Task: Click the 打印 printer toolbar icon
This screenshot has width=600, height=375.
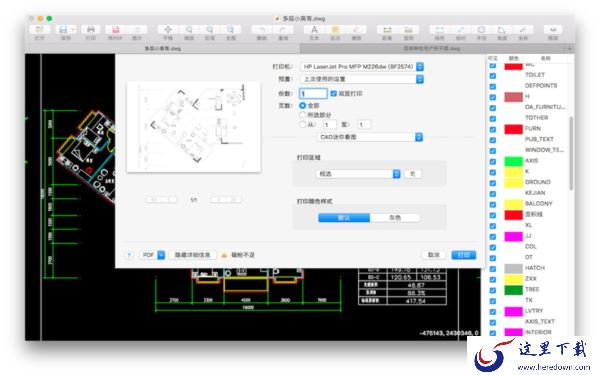Action: click(x=91, y=29)
